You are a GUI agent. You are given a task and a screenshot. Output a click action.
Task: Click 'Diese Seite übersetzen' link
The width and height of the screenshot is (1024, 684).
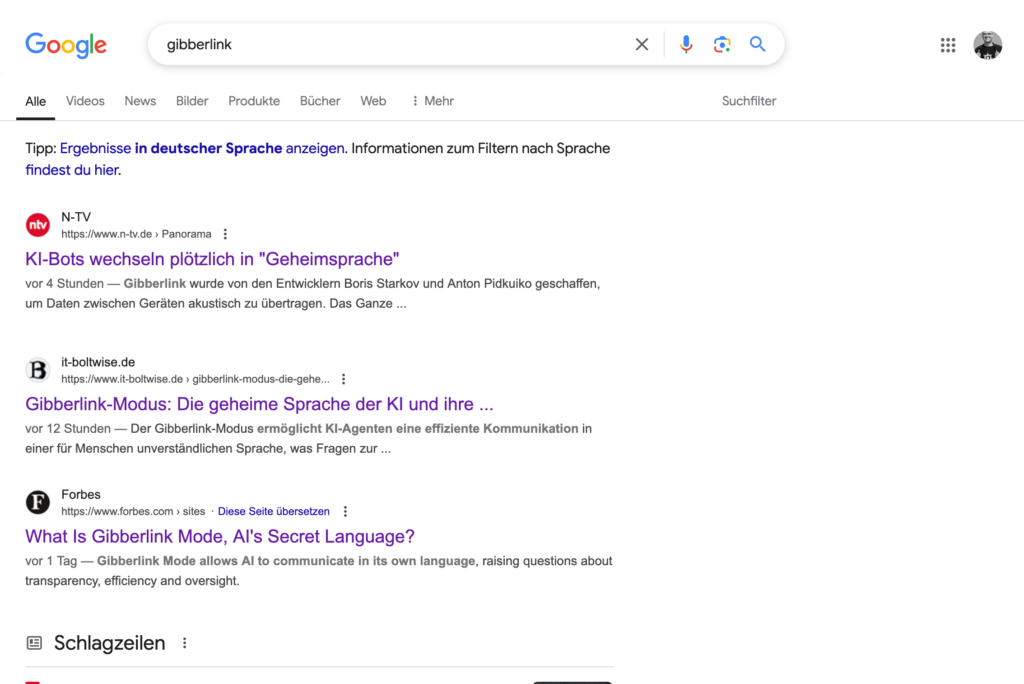pos(274,512)
